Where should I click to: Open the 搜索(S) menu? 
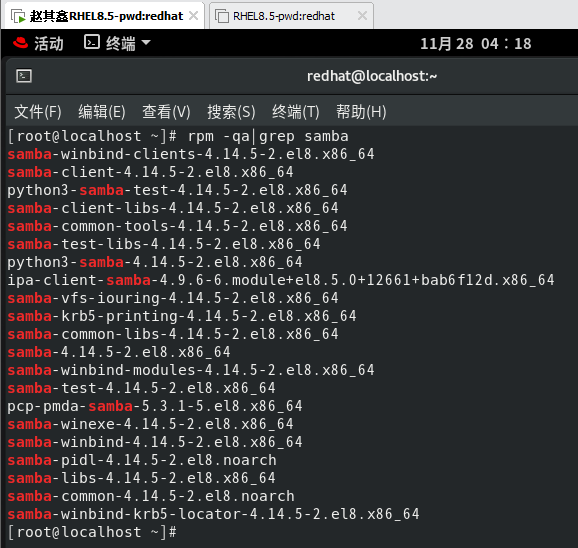click(231, 112)
